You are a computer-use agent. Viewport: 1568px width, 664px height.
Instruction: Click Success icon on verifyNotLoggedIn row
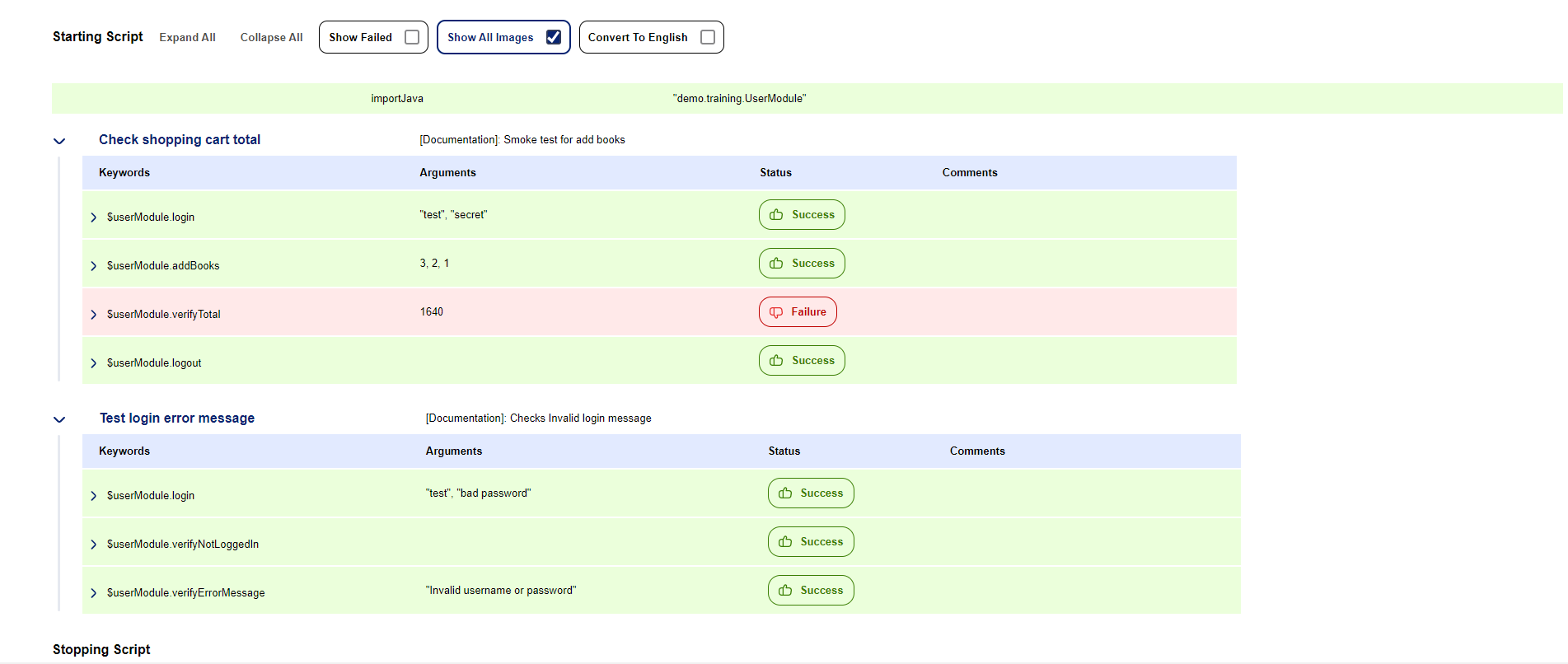(x=785, y=542)
